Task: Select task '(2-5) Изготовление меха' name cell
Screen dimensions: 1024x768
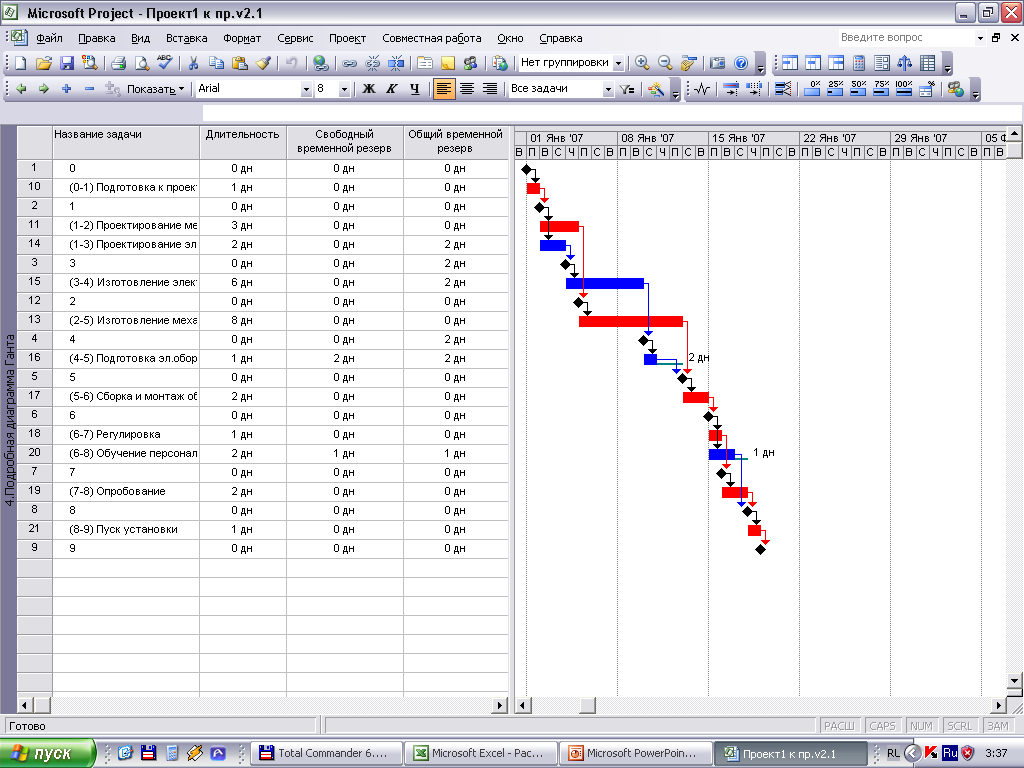Action: 126,320
